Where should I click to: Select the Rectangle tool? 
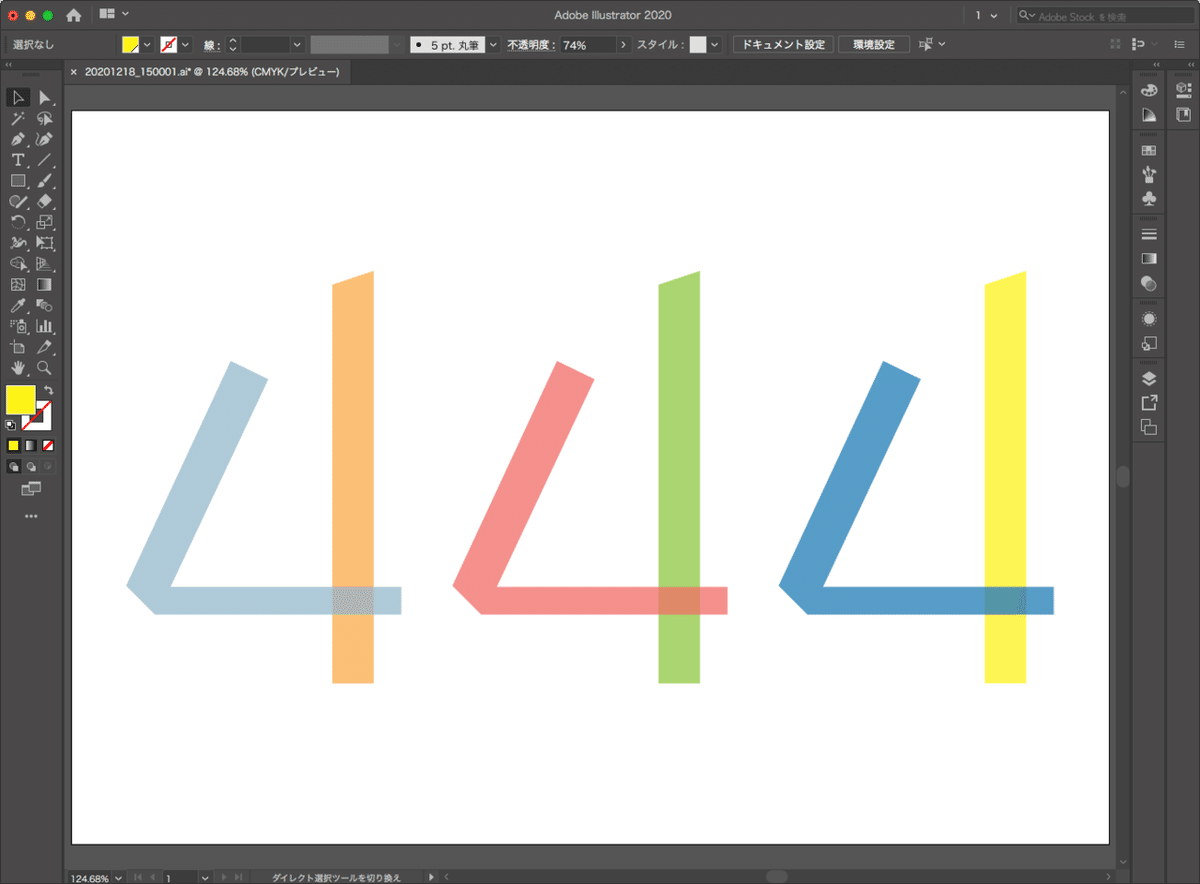pos(18,181)
